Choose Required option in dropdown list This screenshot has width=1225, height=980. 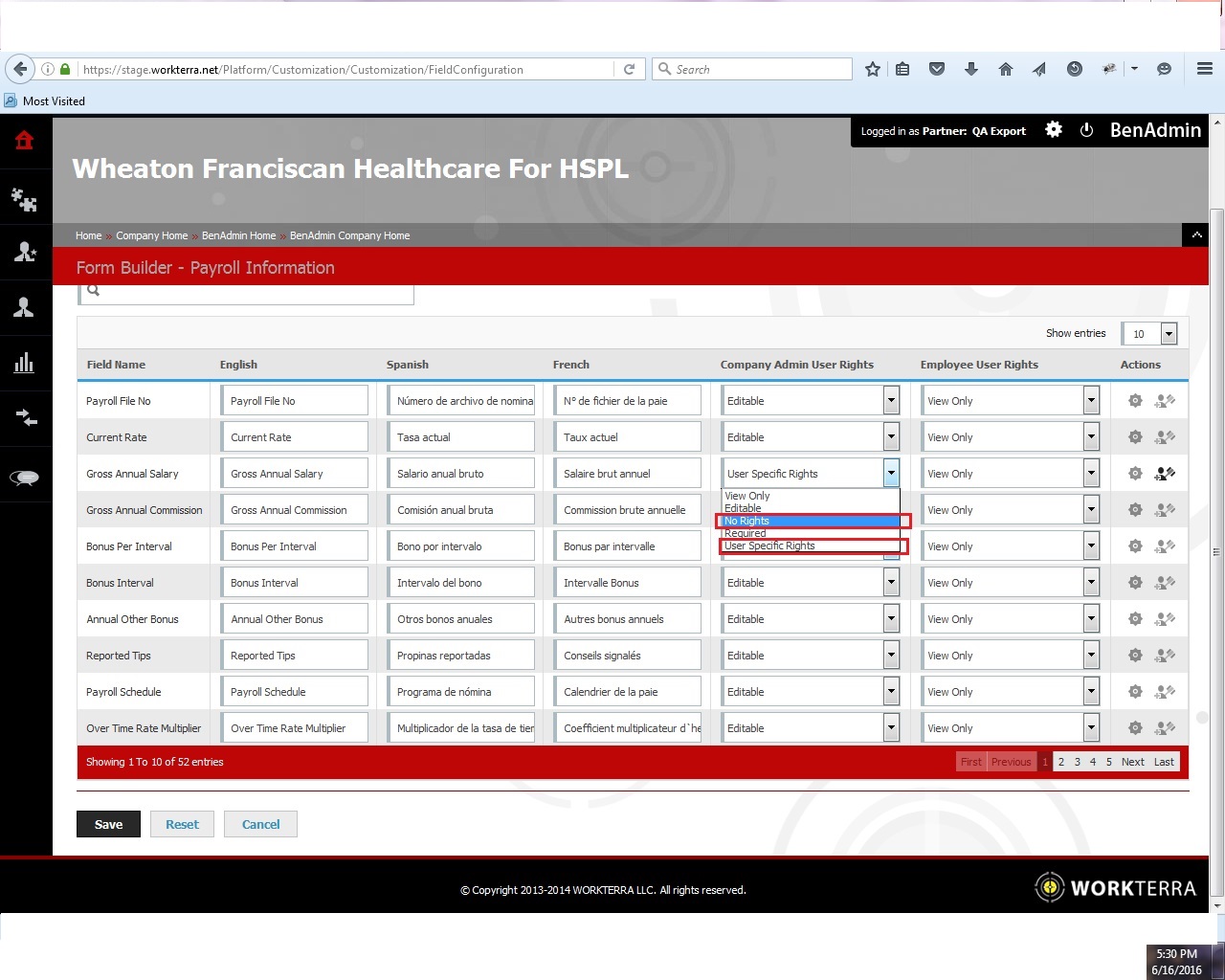(810, 533)
